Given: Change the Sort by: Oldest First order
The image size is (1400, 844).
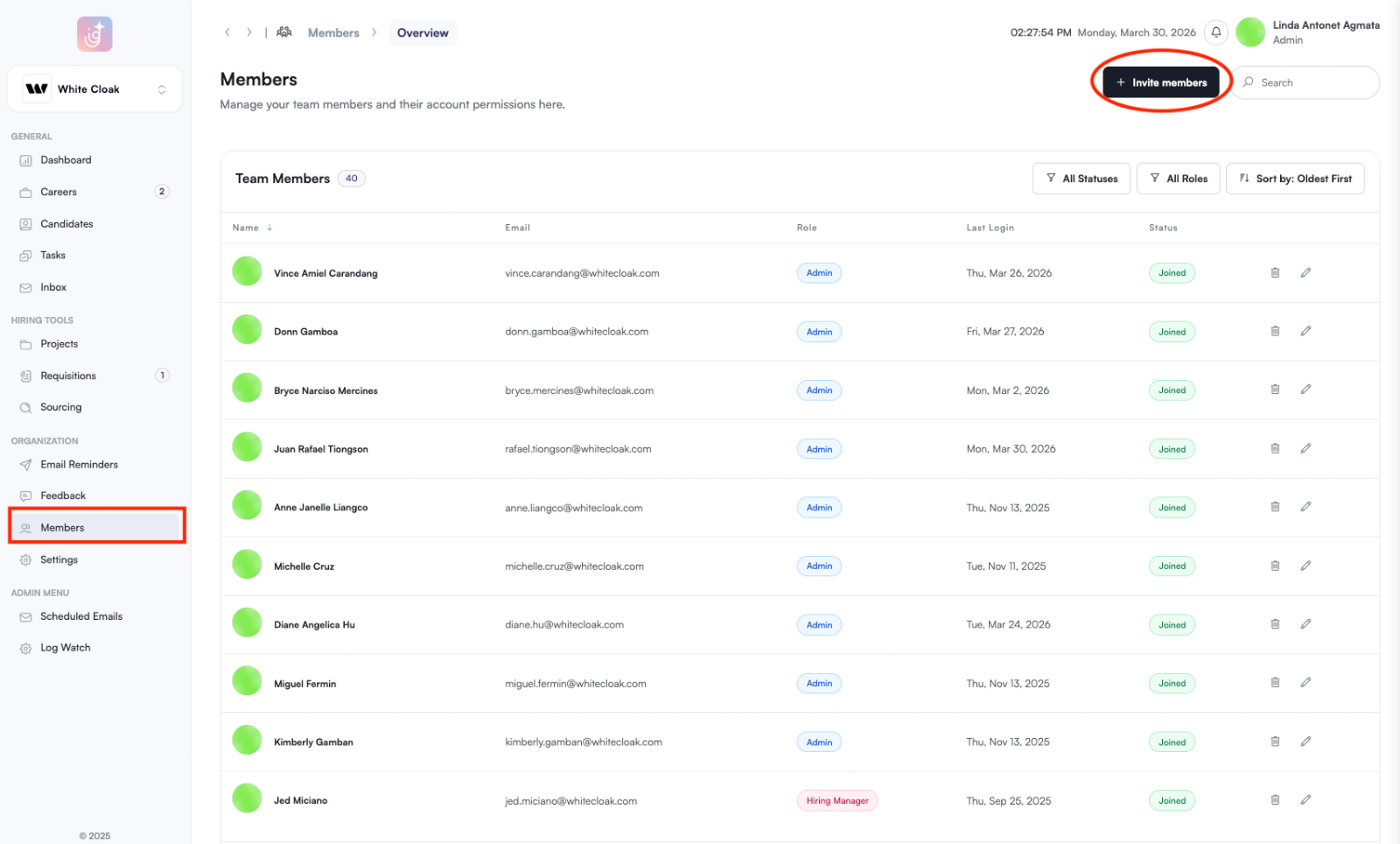Looking at the screenshot, I should [x=1295, y=179].
